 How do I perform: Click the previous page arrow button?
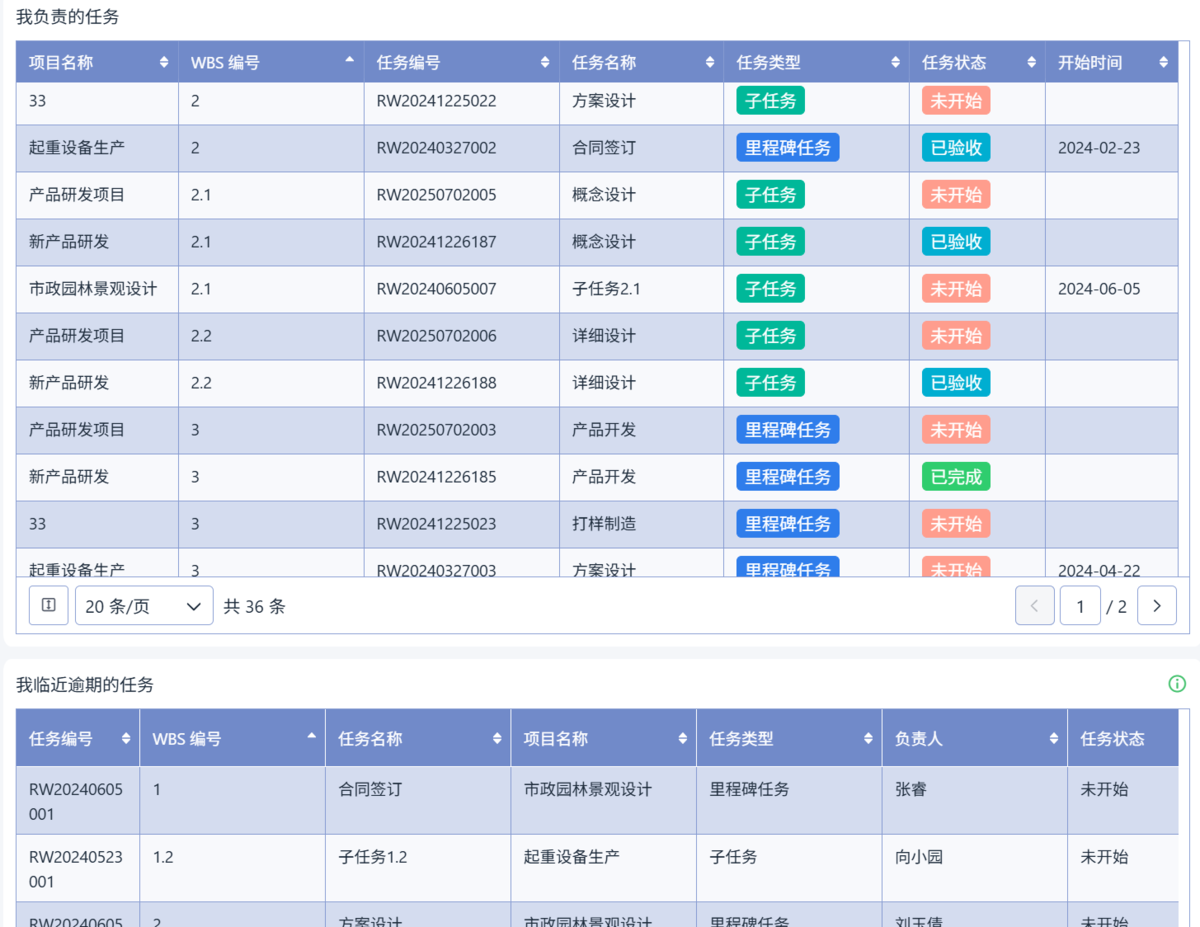tap(1034, 606)
